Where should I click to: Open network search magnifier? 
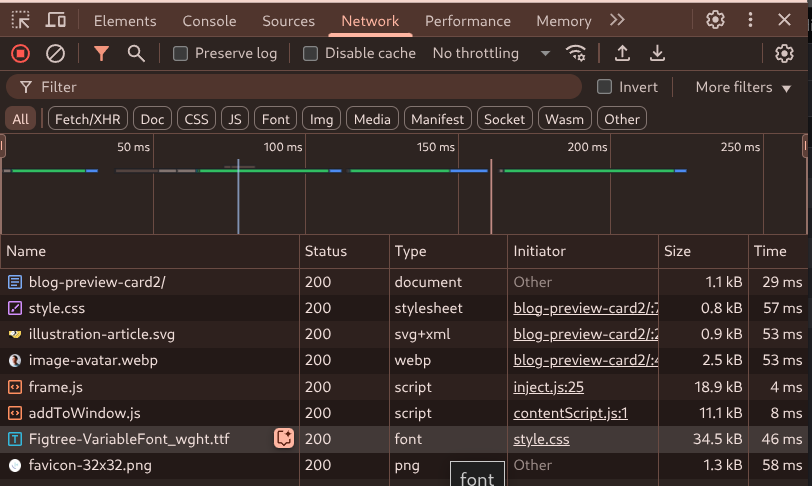136,53
